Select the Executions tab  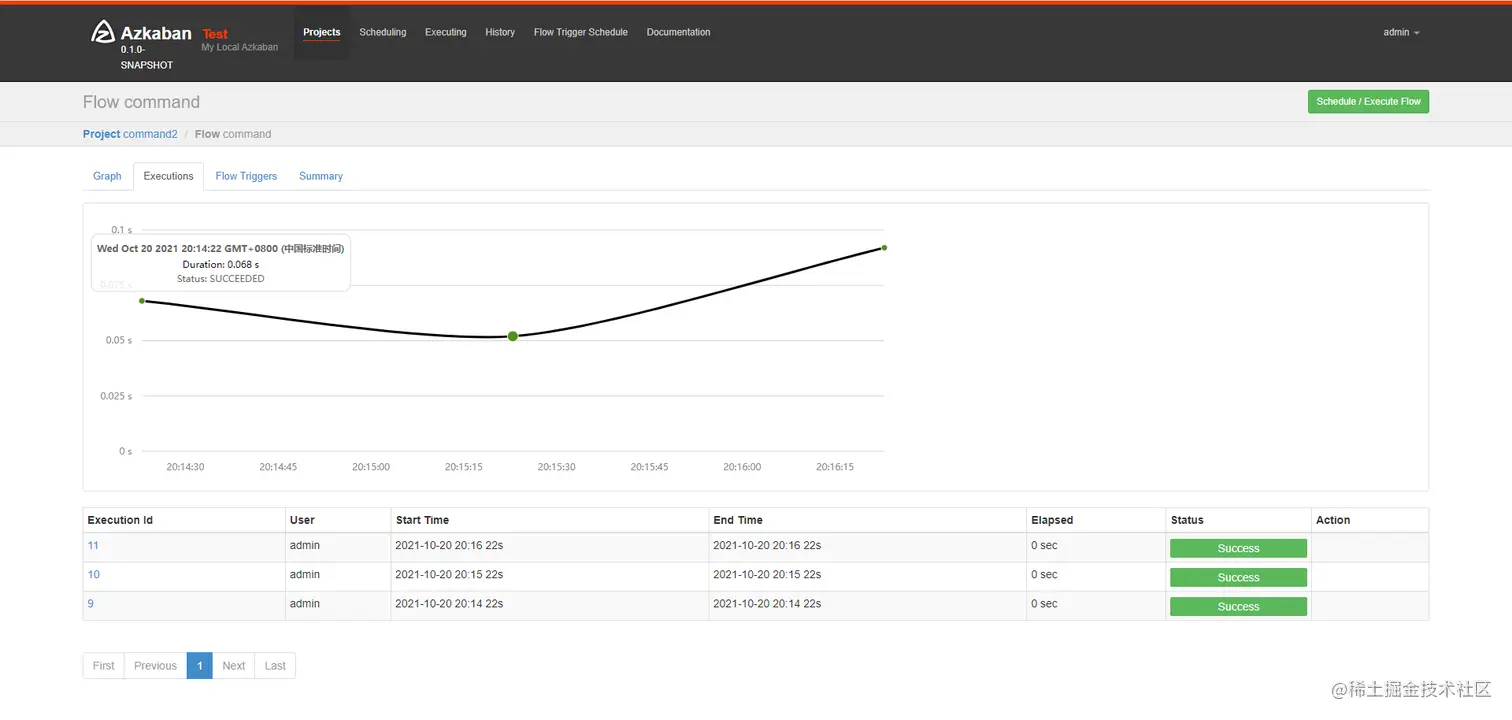click(x=168, y=176)
